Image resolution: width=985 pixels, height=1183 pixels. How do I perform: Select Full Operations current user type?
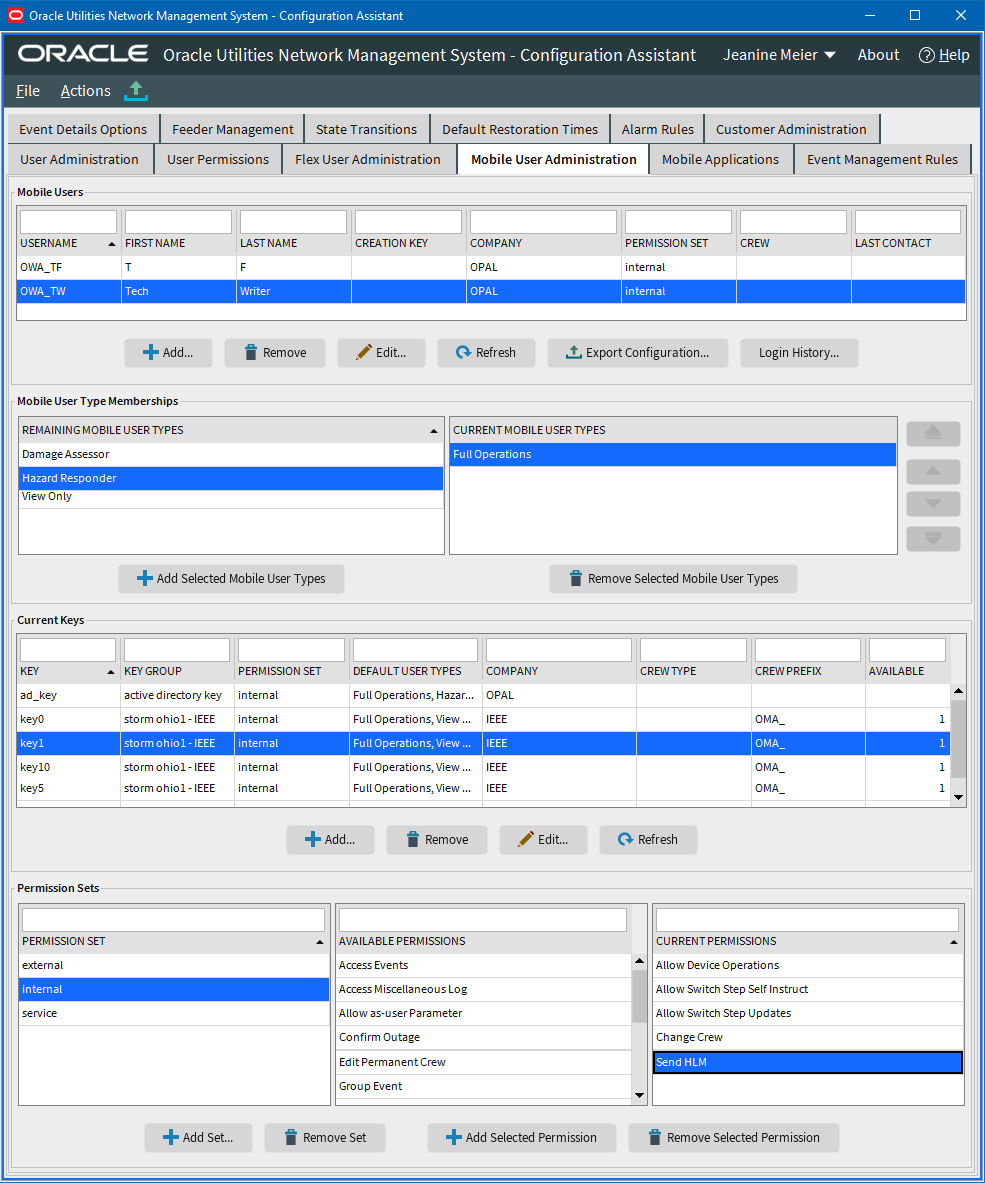point(673,454)
